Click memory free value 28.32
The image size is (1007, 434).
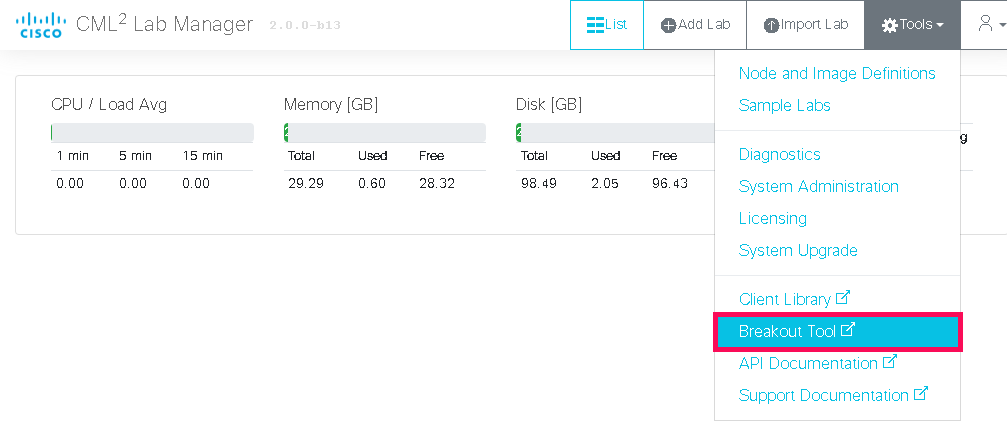point(437,184)
